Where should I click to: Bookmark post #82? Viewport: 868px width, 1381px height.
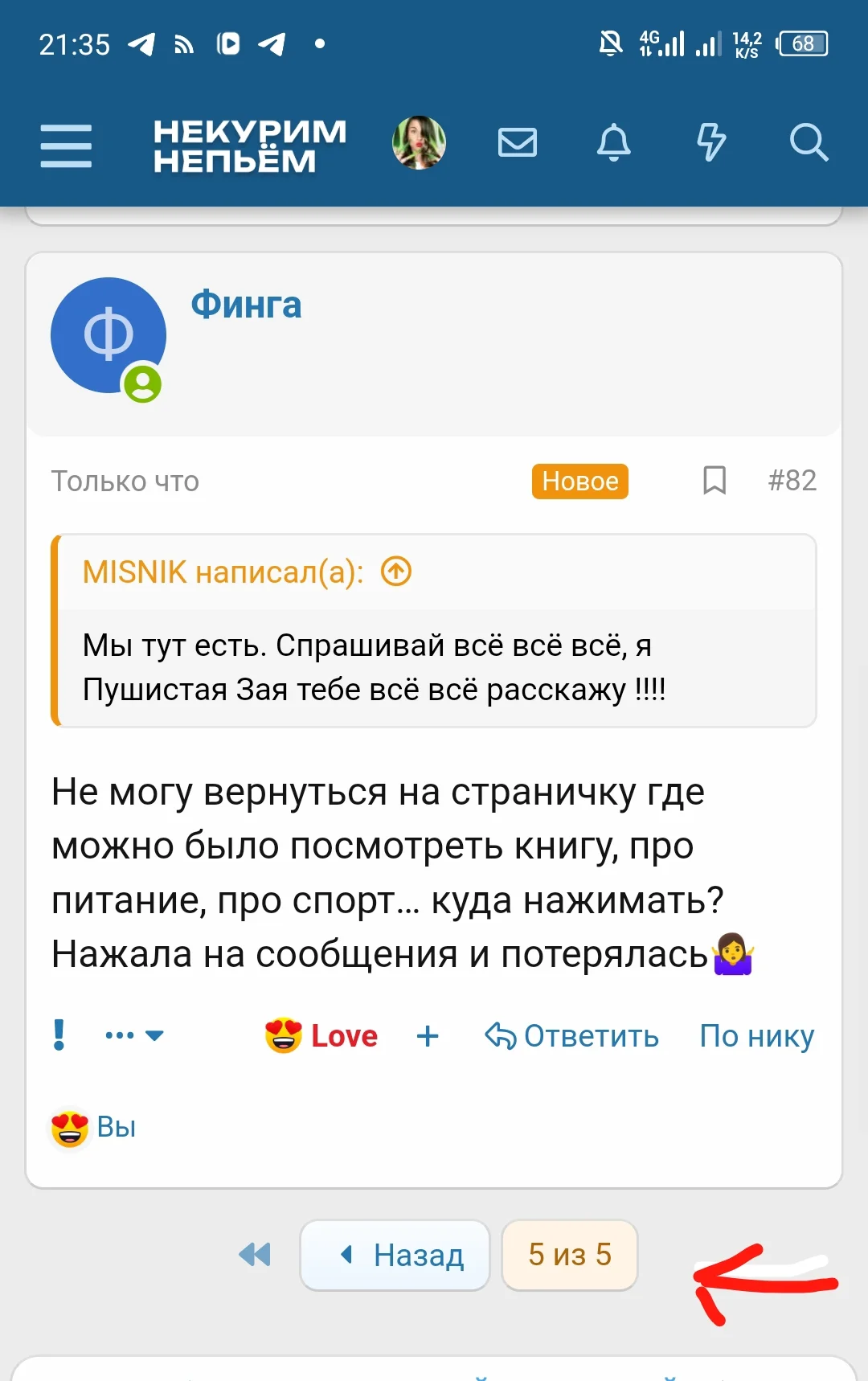point(714,481)
